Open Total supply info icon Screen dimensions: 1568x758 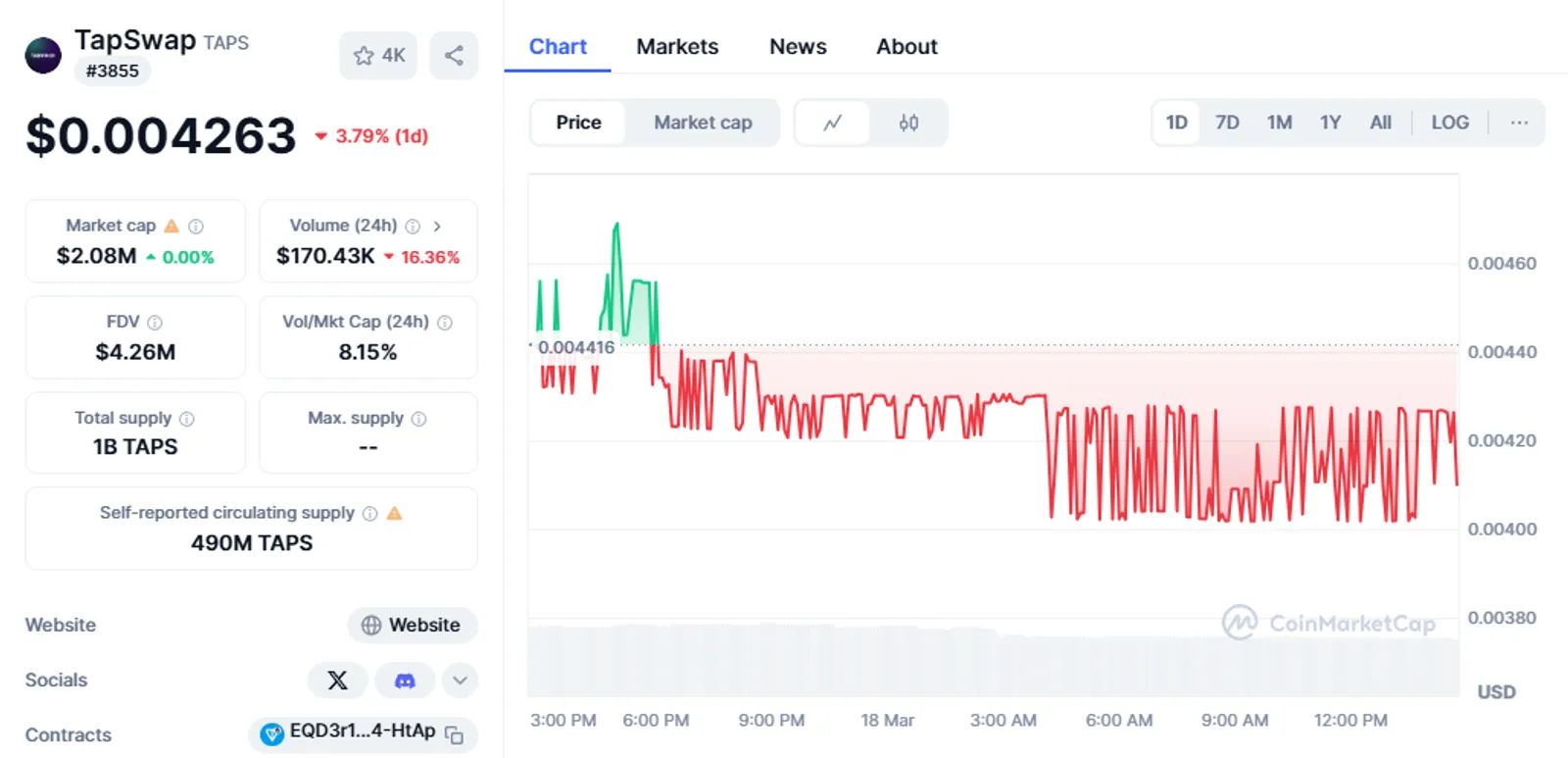pyautogui.click(x=187, y=419)
